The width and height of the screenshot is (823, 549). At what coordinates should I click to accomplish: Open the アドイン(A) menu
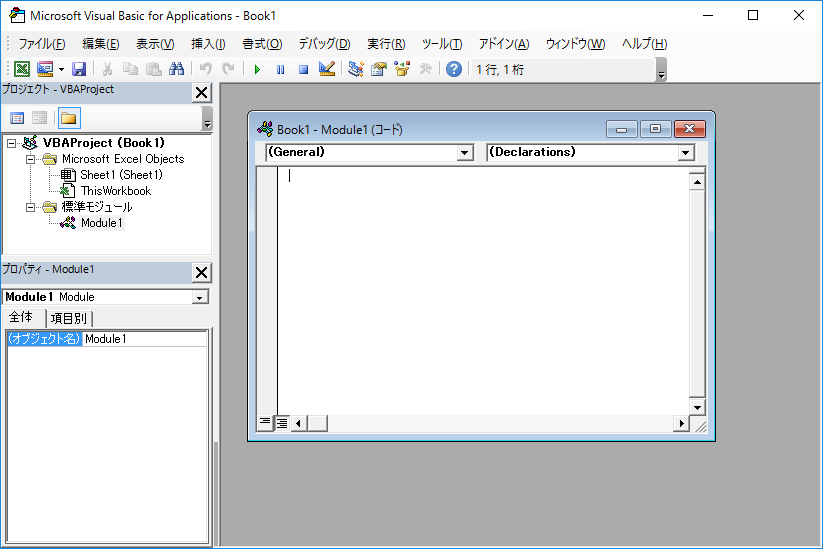pyautogui.click(x=504, y=44)
